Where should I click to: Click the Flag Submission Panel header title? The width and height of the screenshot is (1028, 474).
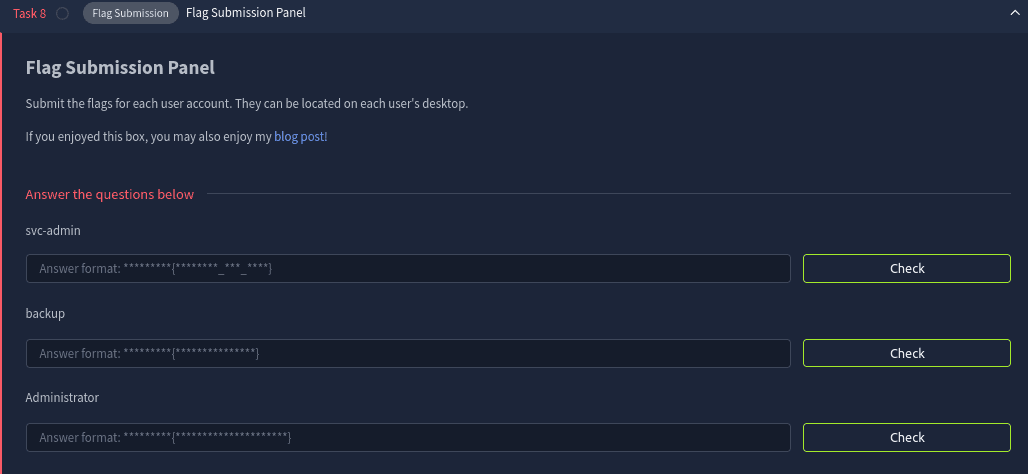tap(246, 14)
